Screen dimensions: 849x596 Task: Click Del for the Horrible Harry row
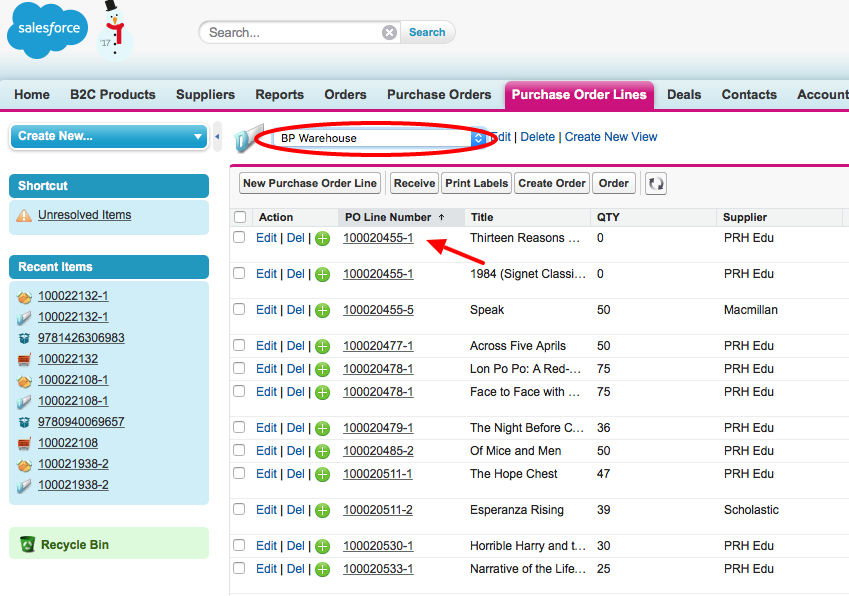click(x=296, y=546)
